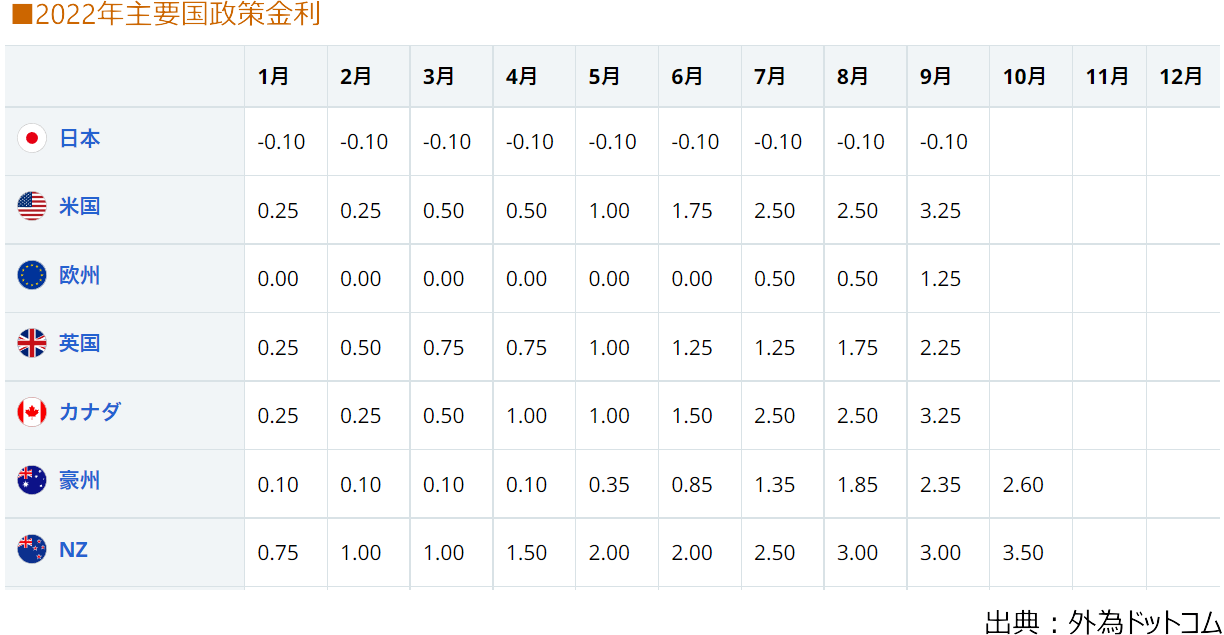Click the European Union flag icon

point(32,275)
